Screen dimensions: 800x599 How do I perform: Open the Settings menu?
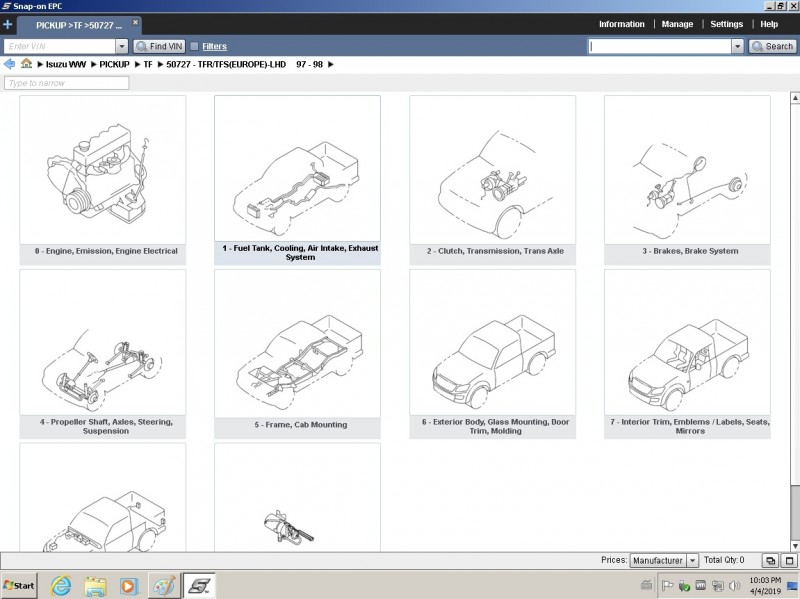click(x=726, y=24)
